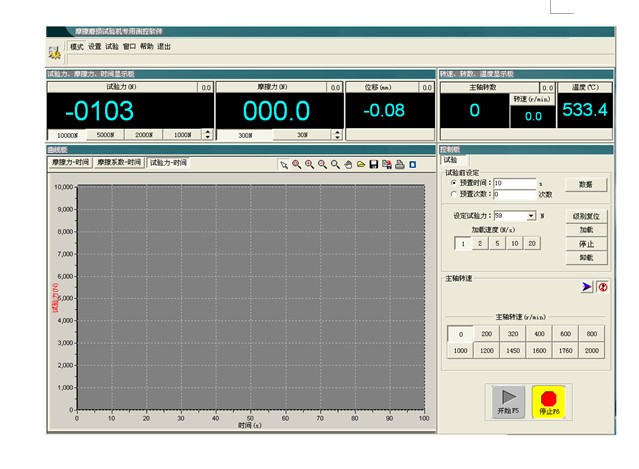Select the 5000N test force range
Image resolution: width=639 pixels, height=469 pixels.
click(x=105, y=135)
